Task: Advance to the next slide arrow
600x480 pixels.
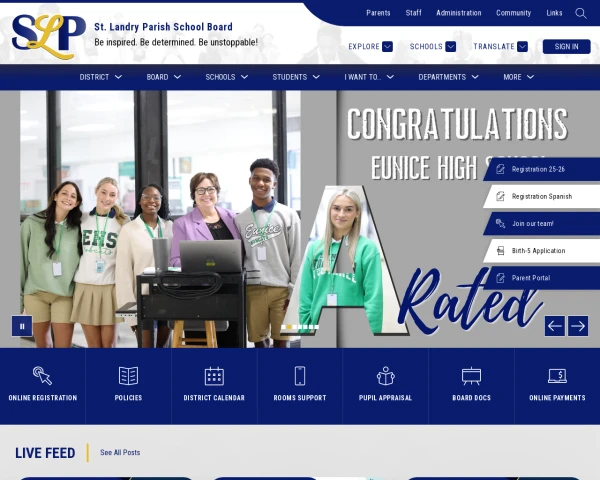Action: (578, 326)
